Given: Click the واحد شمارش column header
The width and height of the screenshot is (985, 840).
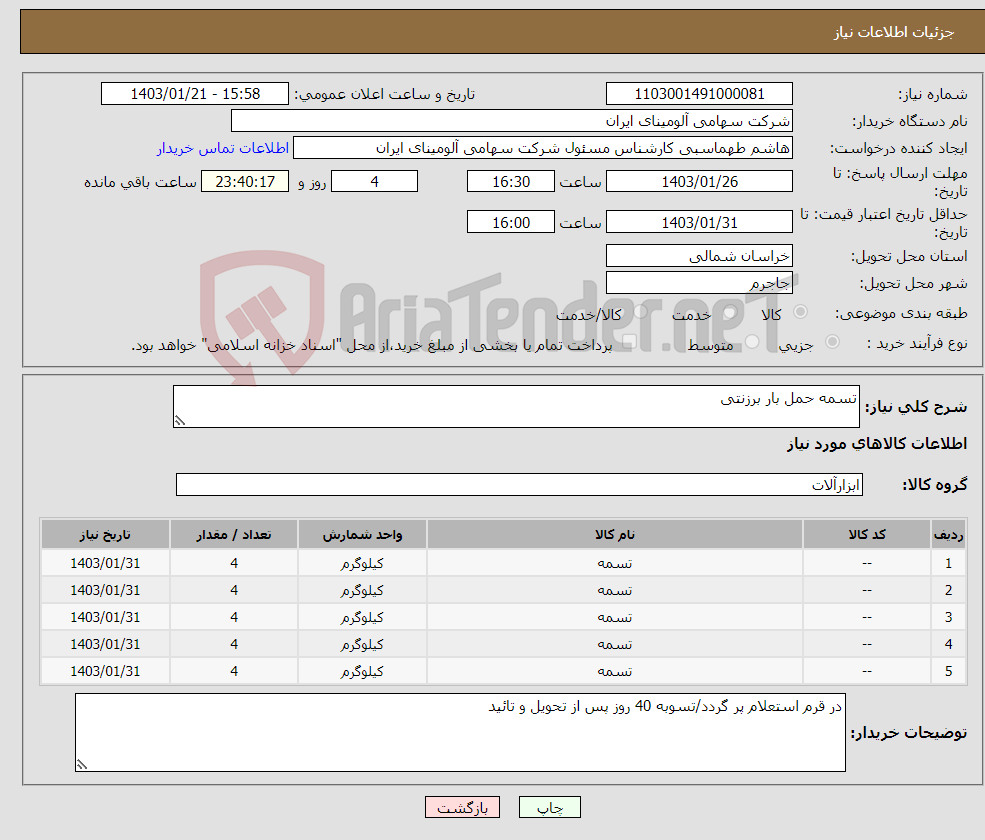Looking at the screenshot, I should tap(362, 535).
